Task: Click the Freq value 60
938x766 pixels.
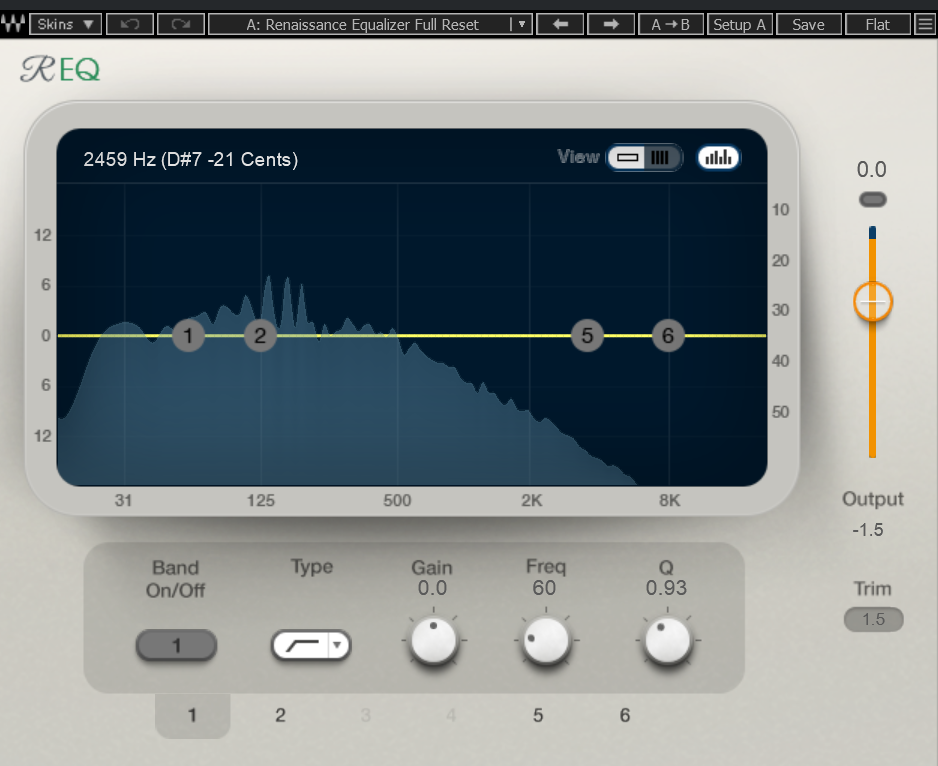Action: (x=544, y=588)
